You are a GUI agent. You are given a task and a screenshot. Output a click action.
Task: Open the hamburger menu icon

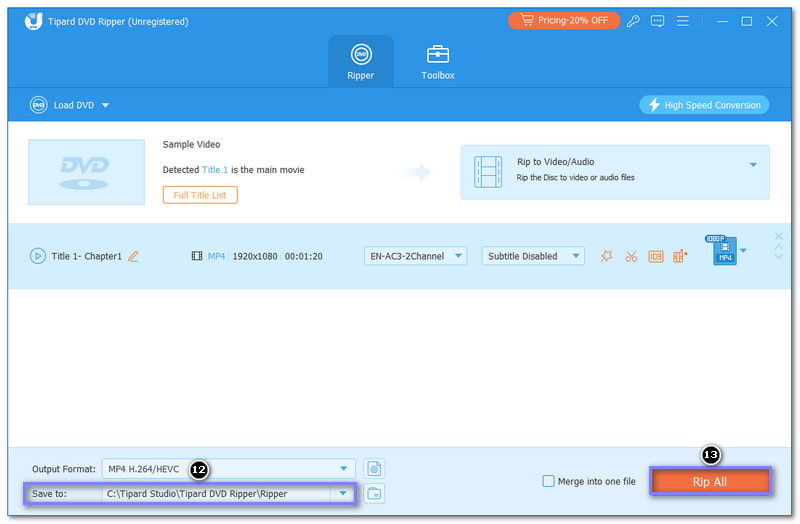pyautogui.click(x=683, y=21)
